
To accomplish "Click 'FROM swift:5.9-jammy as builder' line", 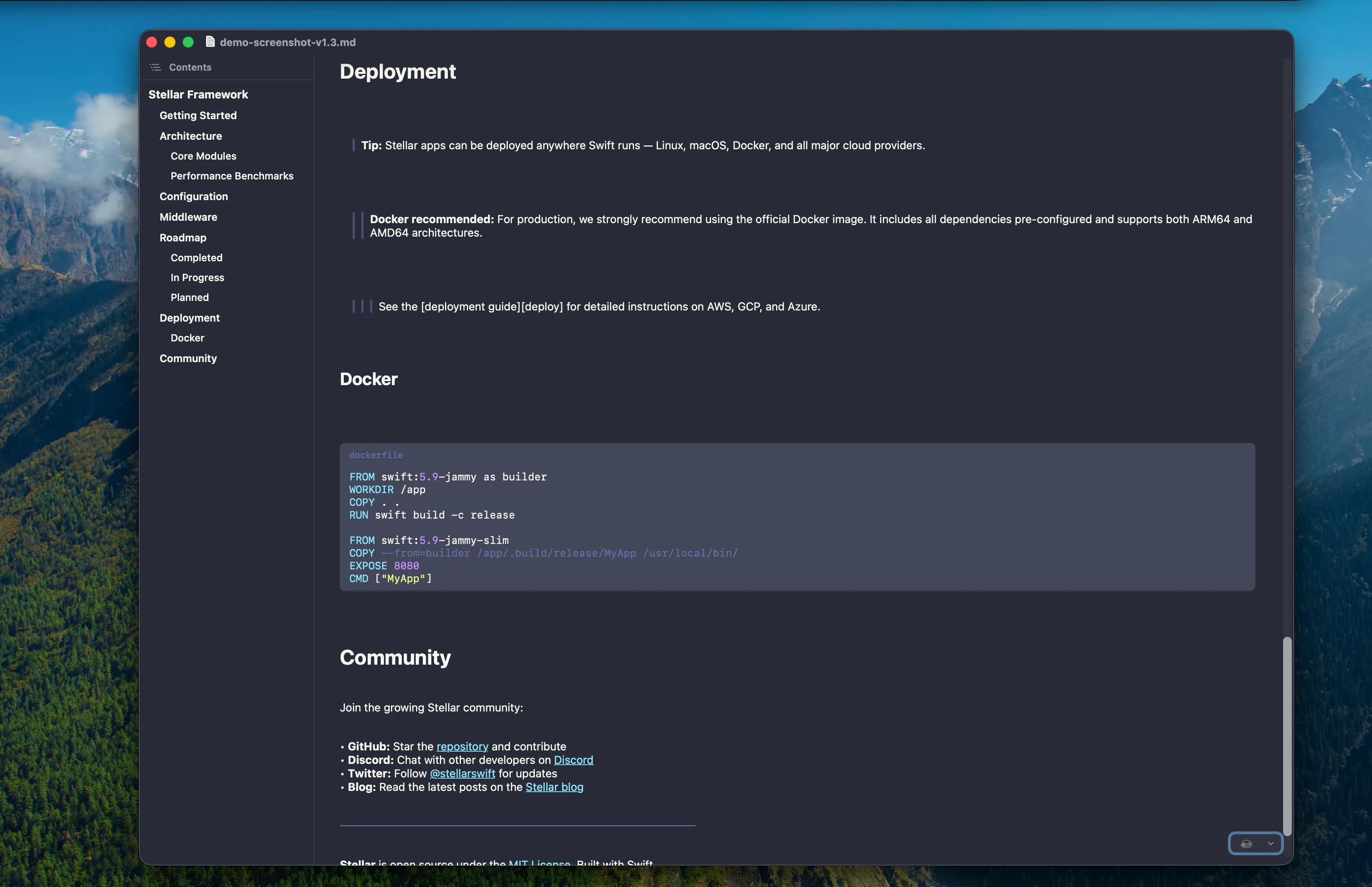I will (x=448, y=477).
